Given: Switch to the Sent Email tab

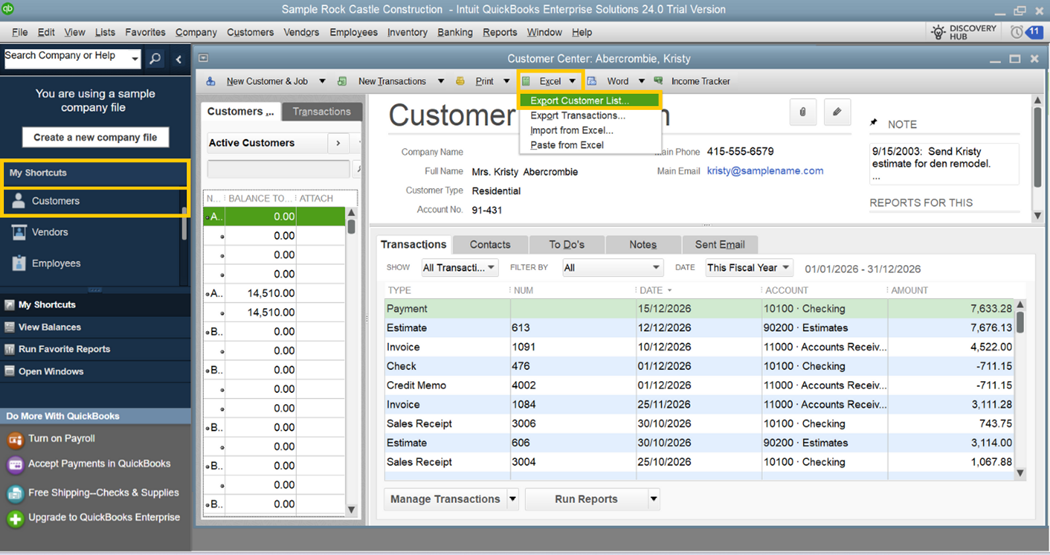Looking at the screenshot, I should (720, 244).
